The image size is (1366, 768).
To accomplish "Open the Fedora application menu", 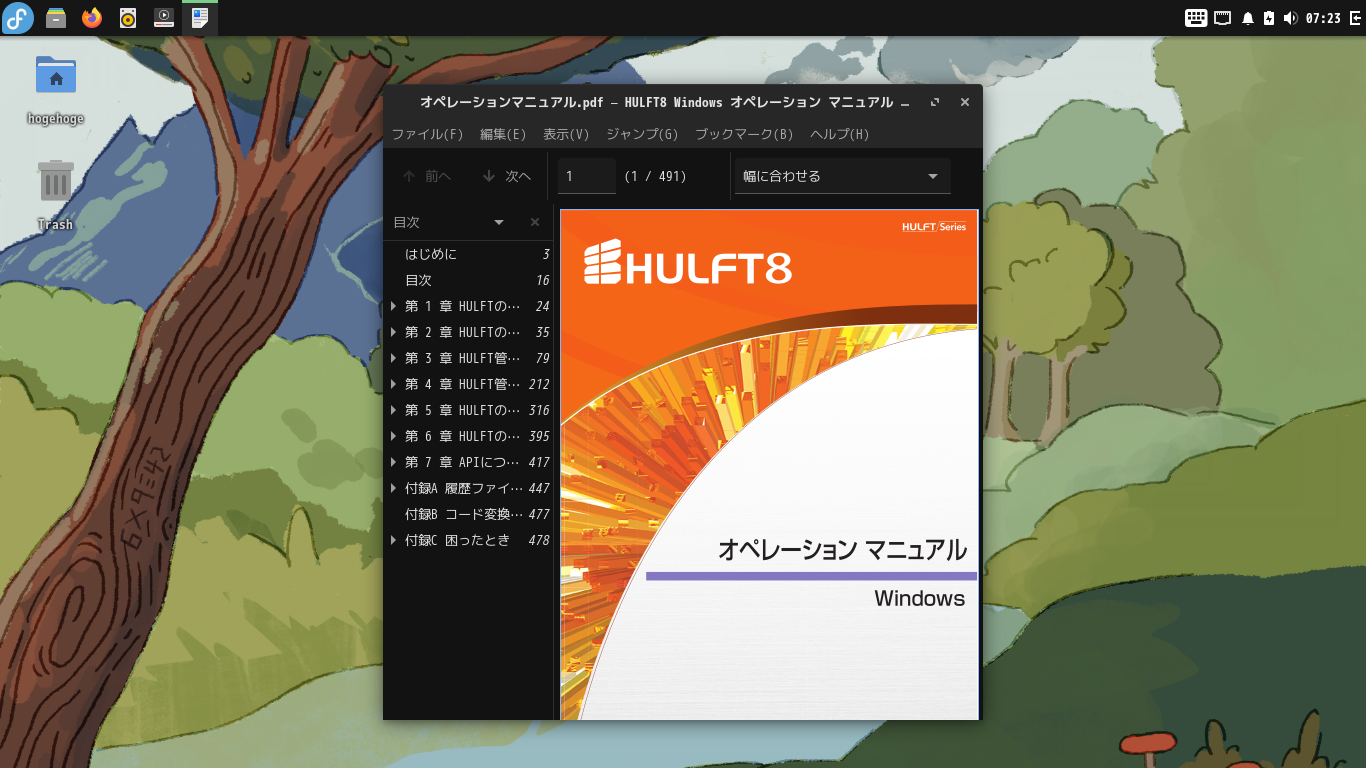I will 18,18.
